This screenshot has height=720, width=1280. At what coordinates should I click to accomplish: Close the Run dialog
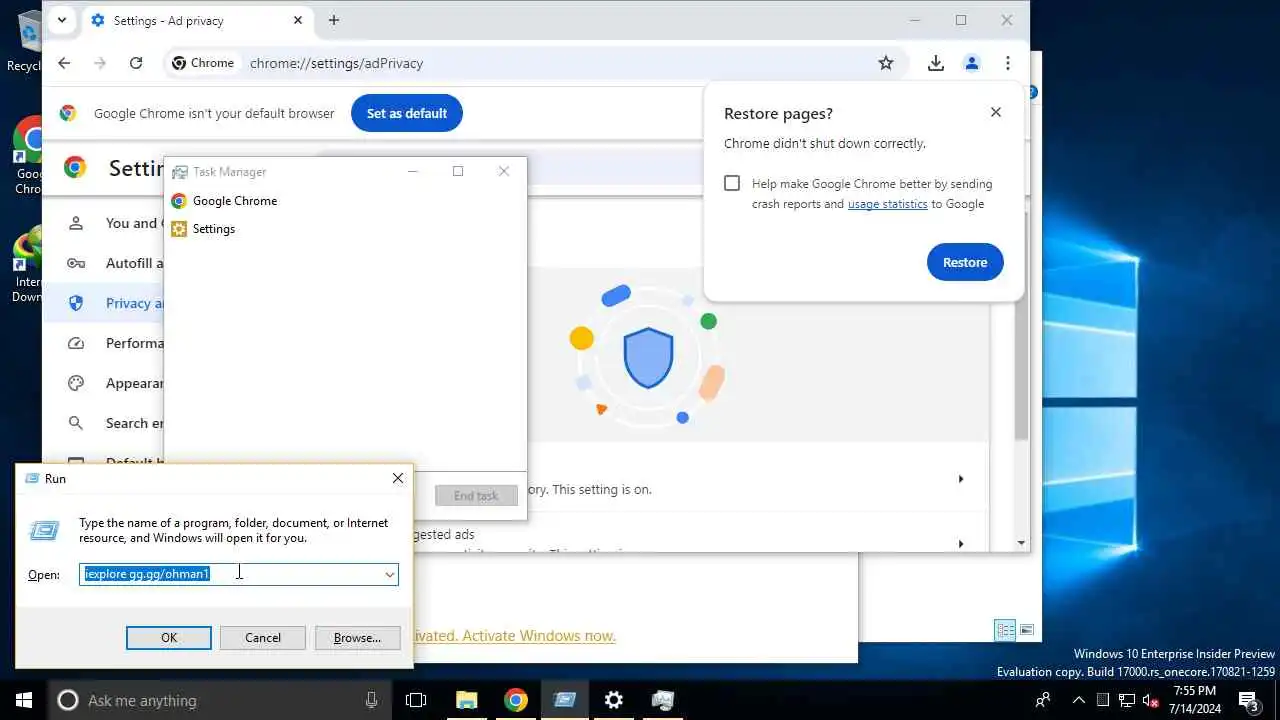(x=398, y=478)
